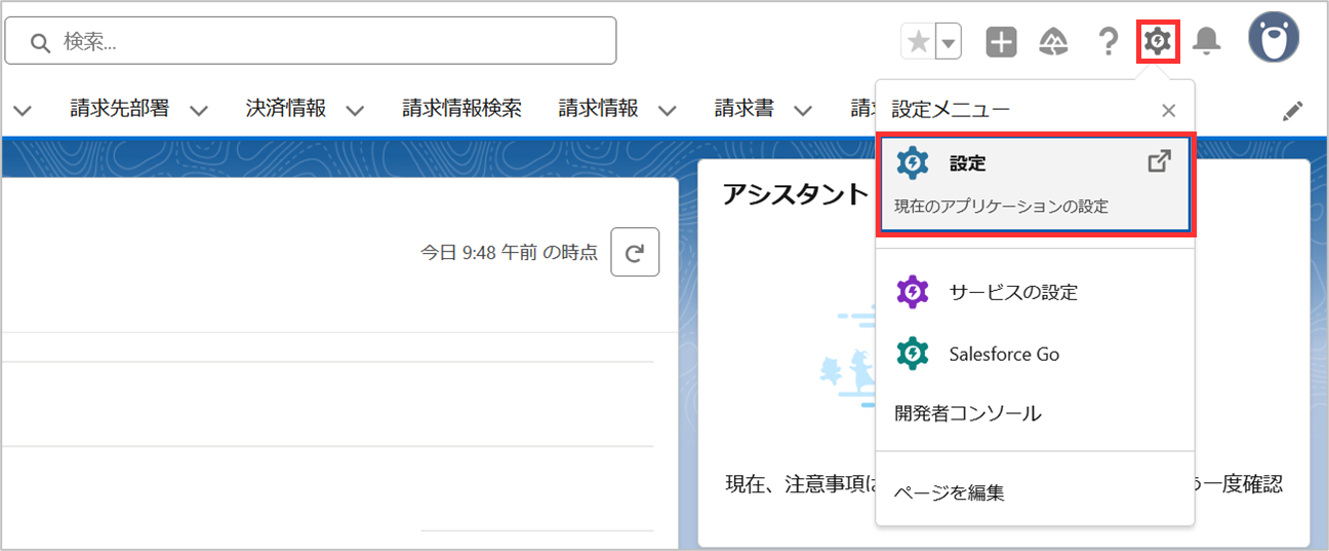The width and height of the screenshot is (1329, 551).
Task: Expand the 請求書 tab chevron
Action: [801, 110]
